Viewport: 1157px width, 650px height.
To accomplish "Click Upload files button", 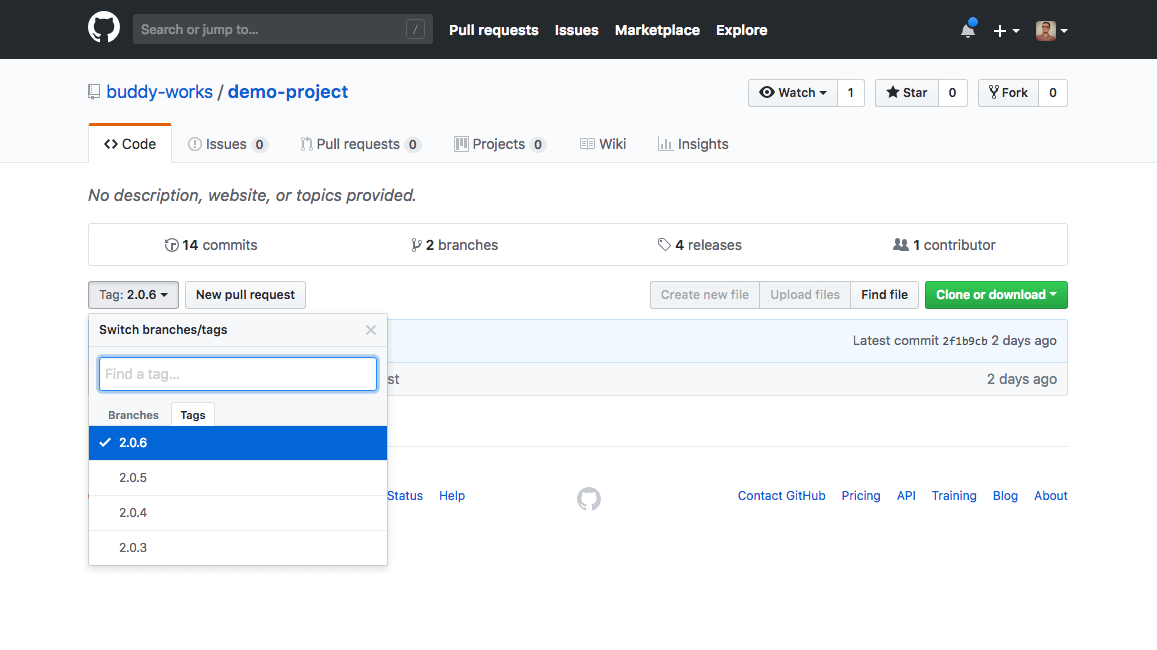I will click(805, 295).
